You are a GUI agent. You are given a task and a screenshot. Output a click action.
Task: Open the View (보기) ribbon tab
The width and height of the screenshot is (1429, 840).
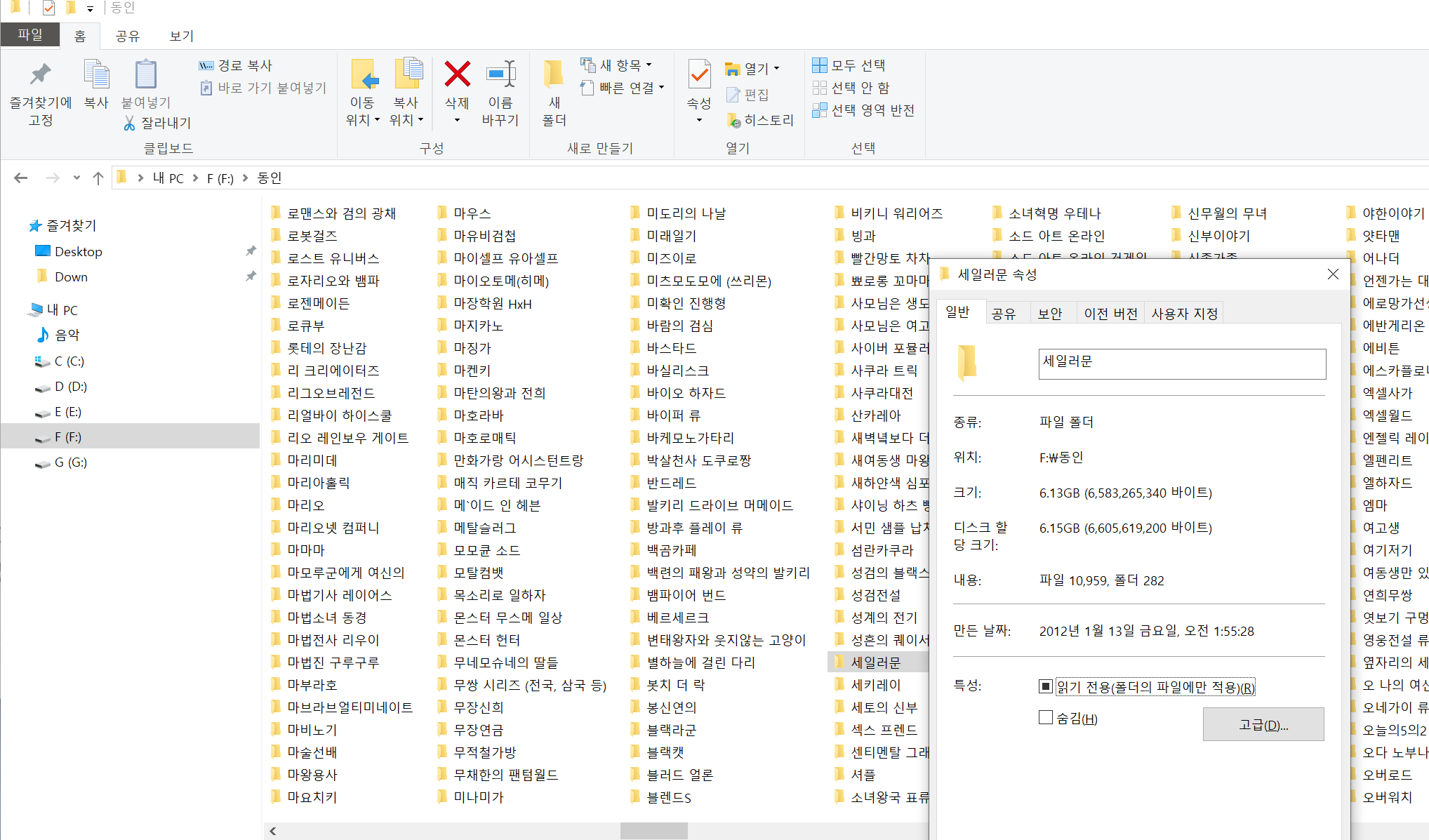coord(181,36)
